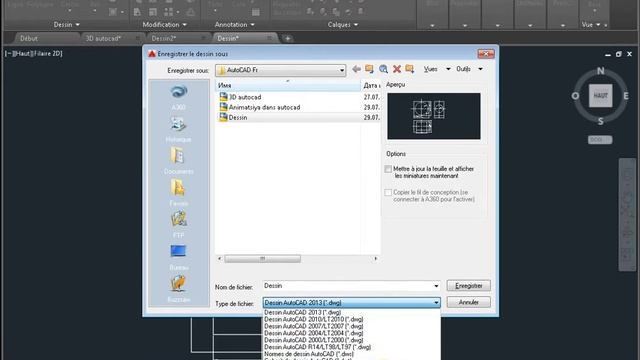Choose 'Normes de dessin AutoCAD (*.dws)' format

point(309,354)
